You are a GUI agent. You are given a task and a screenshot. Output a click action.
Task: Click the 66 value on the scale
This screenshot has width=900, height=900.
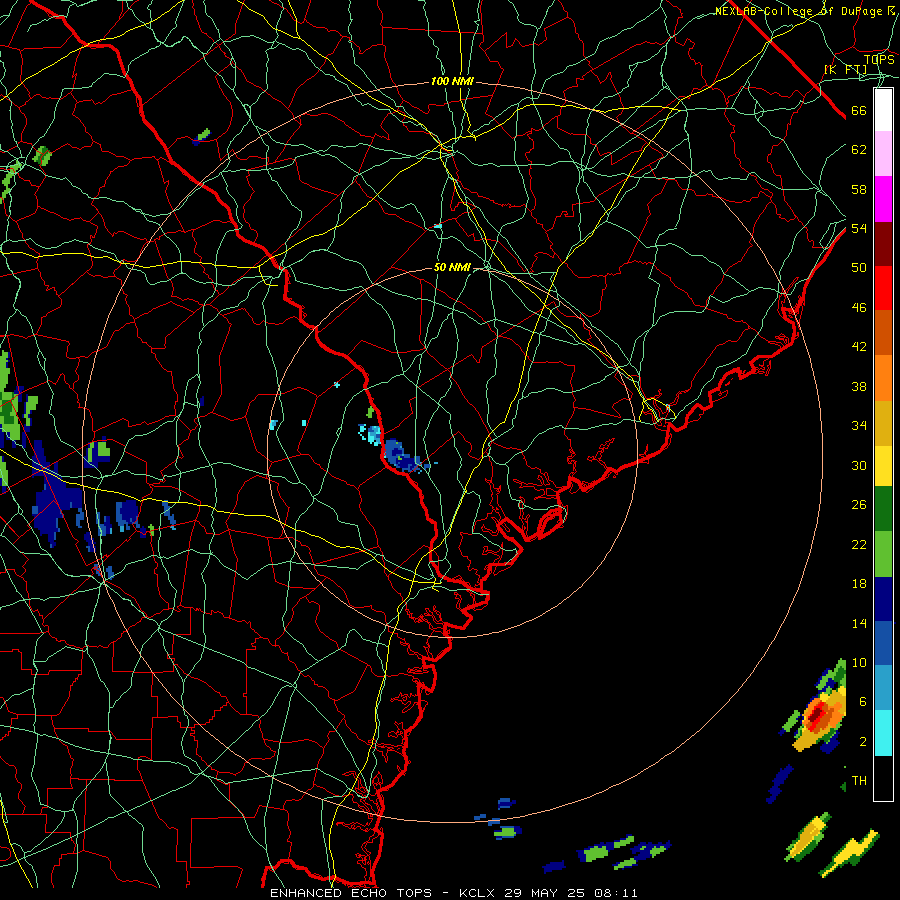click(x=859, y=111)
